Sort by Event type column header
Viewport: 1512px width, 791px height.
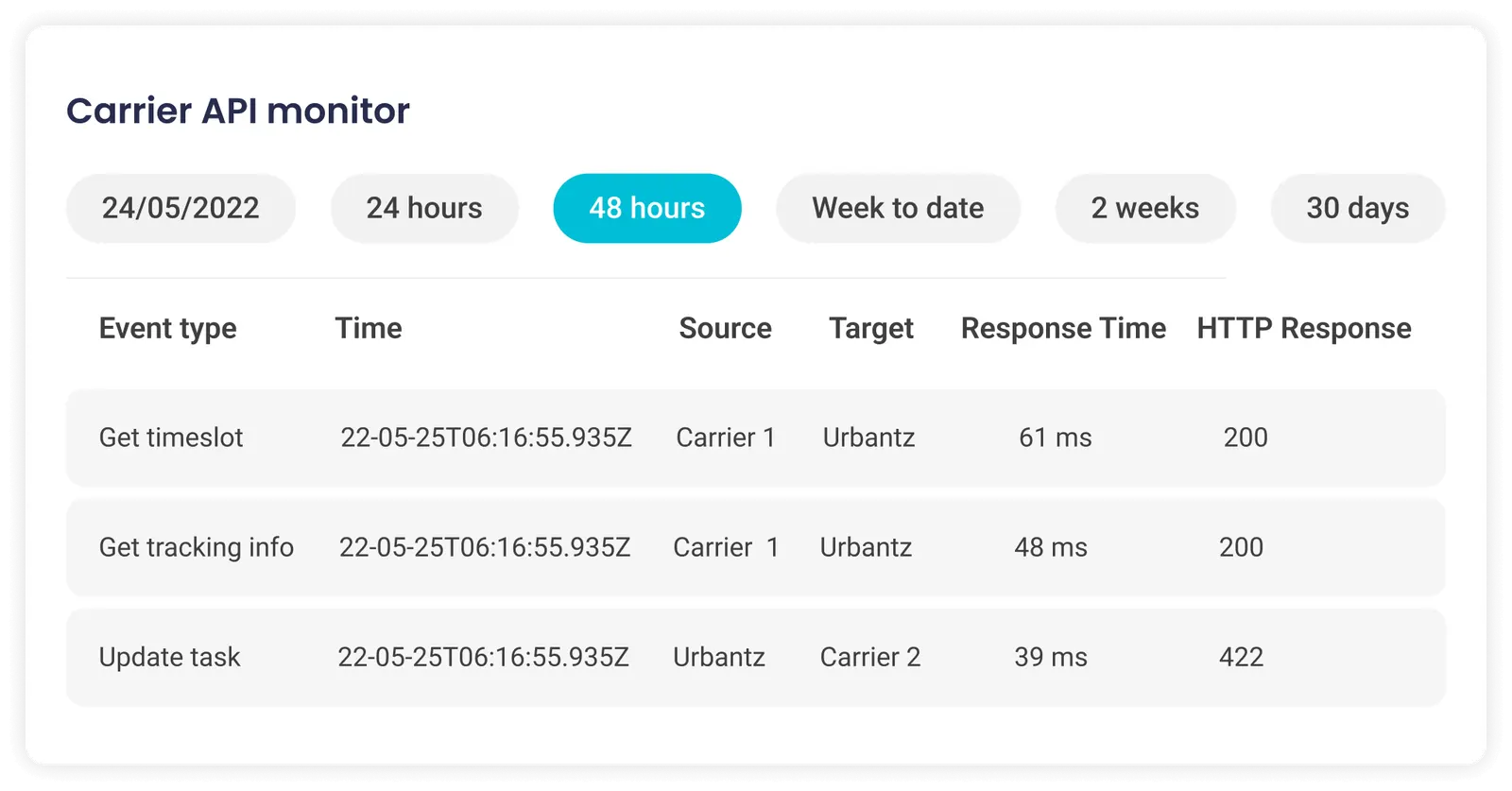(x=168, y=329)
